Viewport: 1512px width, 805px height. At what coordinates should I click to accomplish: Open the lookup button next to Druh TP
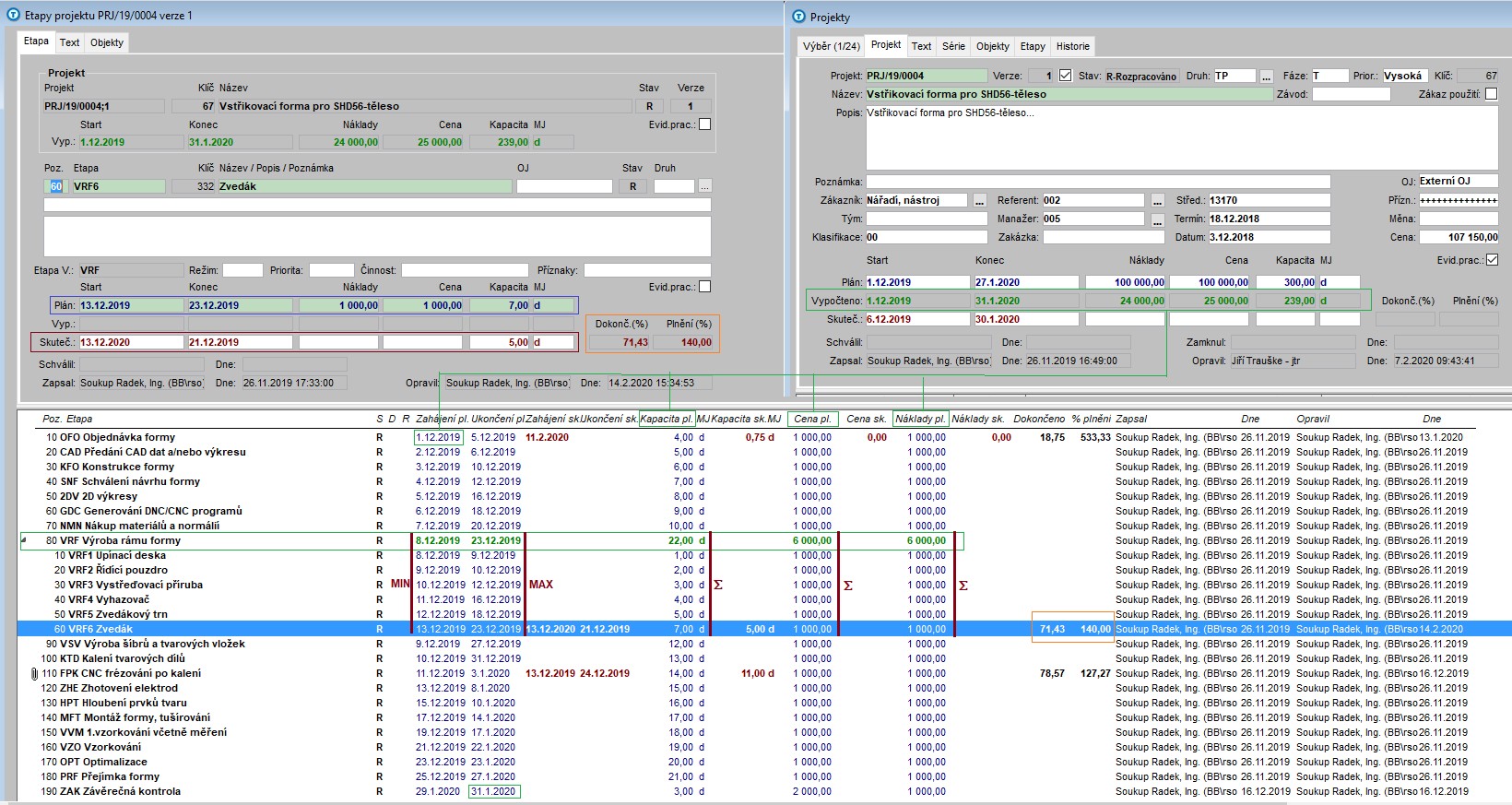(1267, 76)
